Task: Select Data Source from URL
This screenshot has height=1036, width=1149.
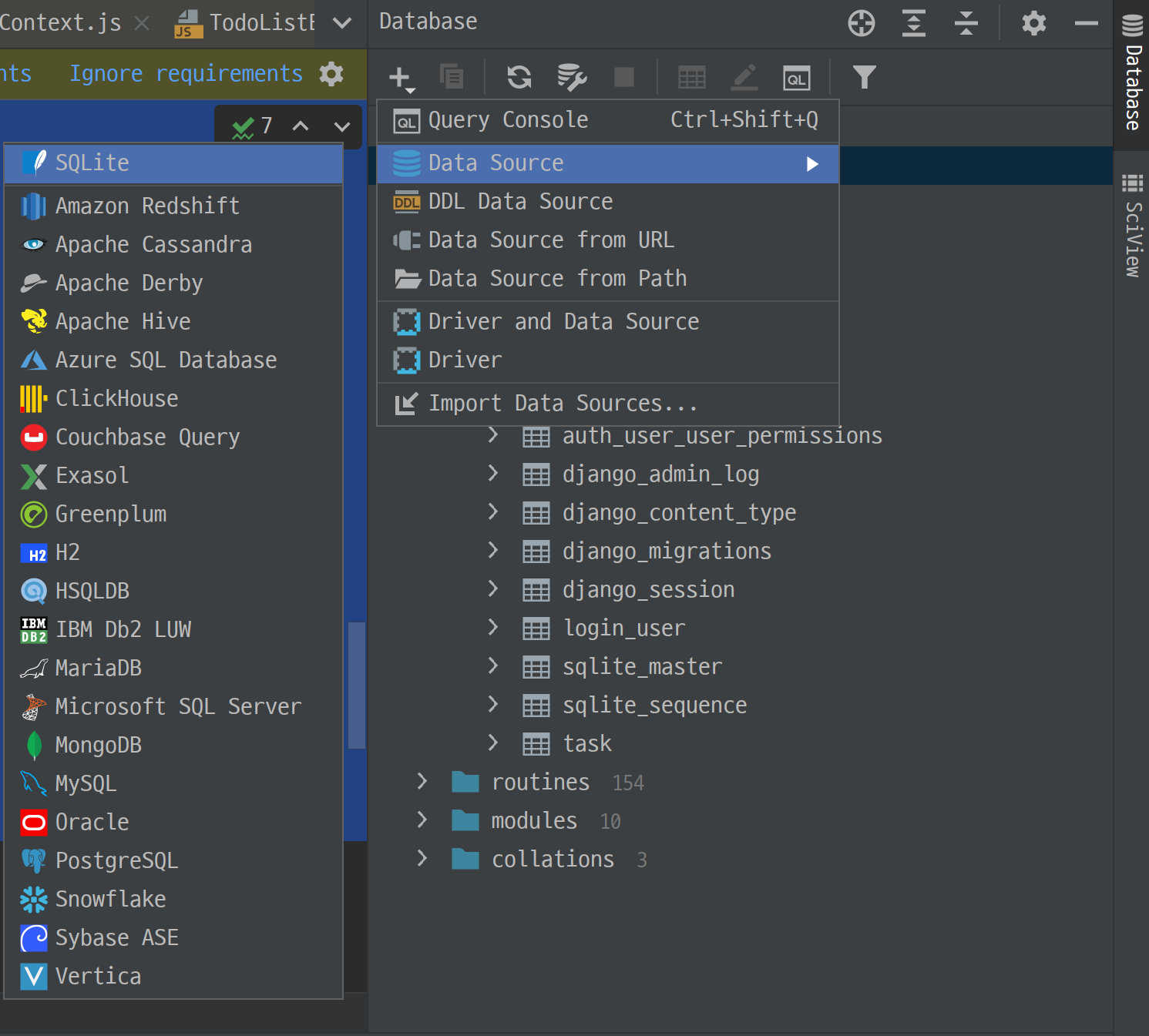Action: [607, 240]
